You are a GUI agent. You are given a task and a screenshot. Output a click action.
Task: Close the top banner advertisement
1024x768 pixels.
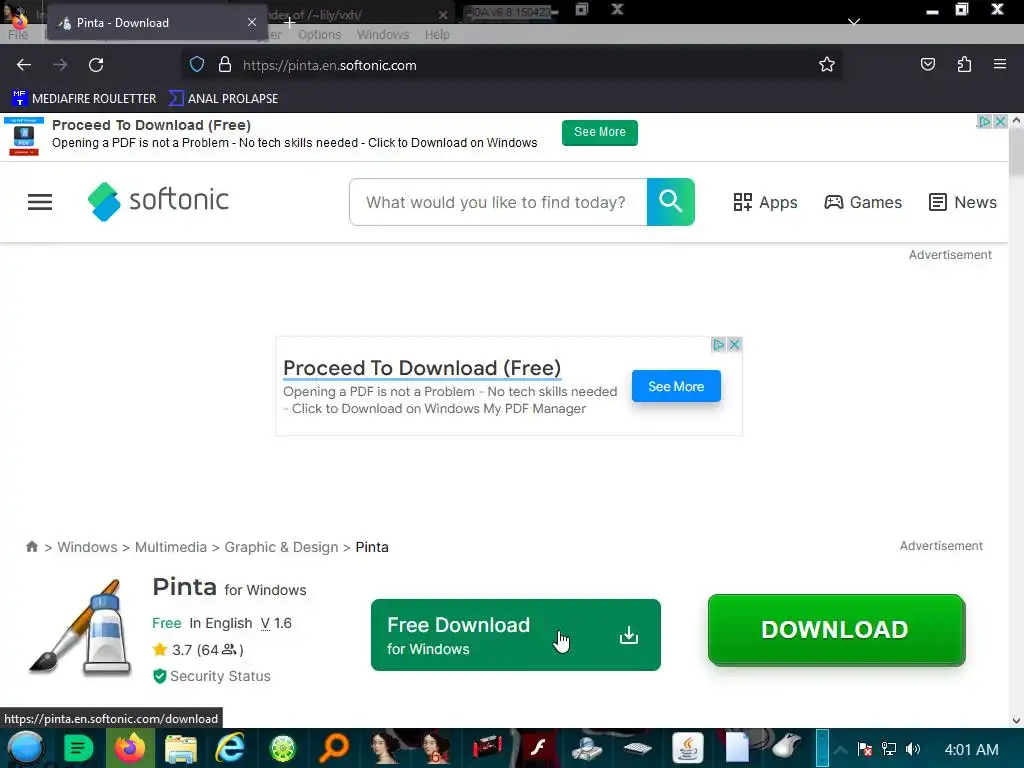pyautogui.click(x=1000, y=121)
